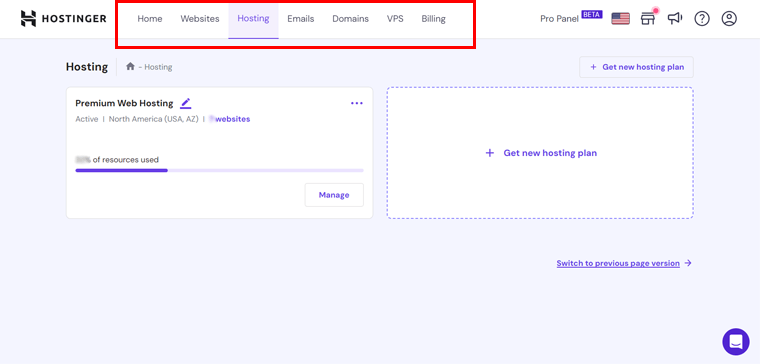Open the Billing tab
Image resolution: width=760 pixels, height=364 pixels.
(x=433, y=19)
